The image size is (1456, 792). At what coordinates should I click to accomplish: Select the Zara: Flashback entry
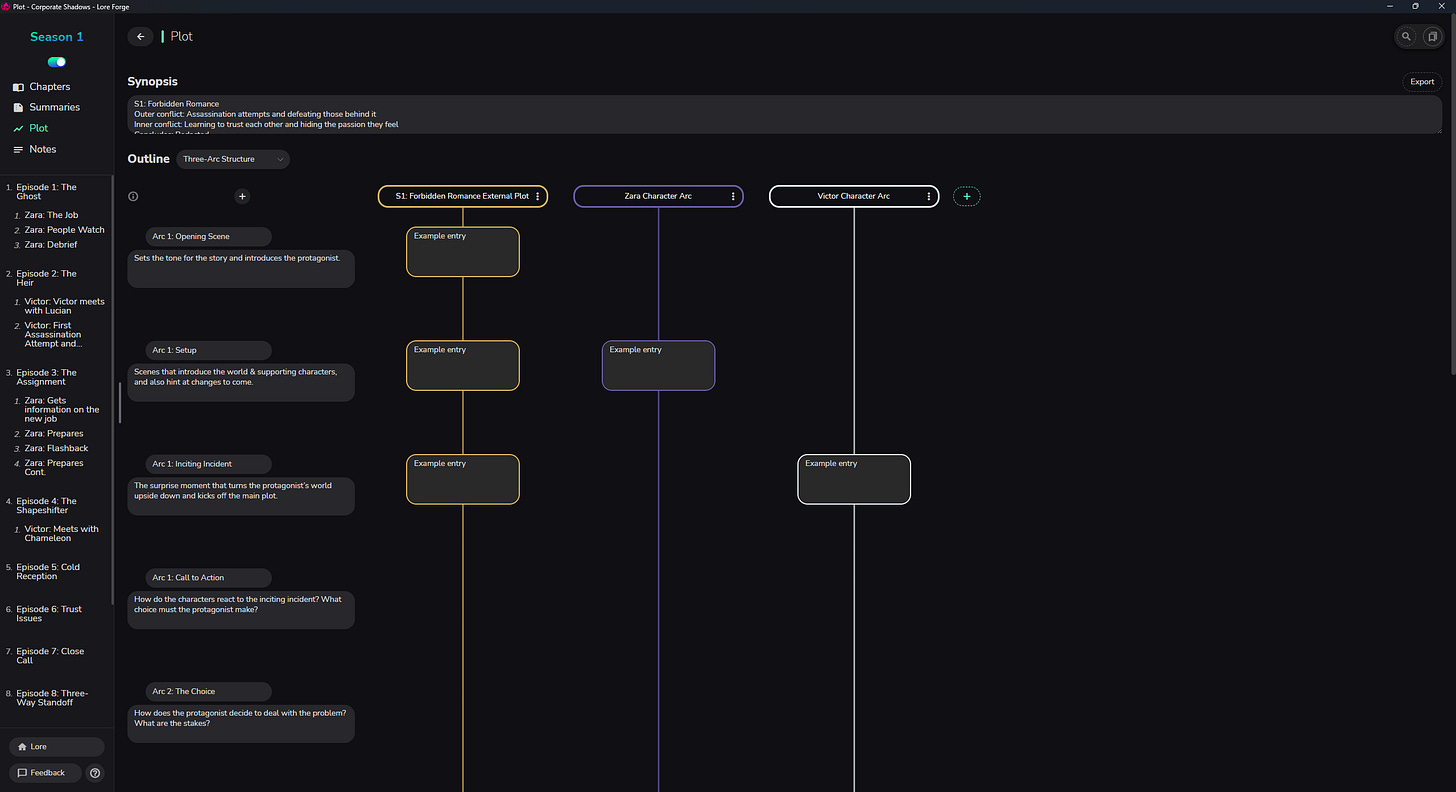coord(58,448)
